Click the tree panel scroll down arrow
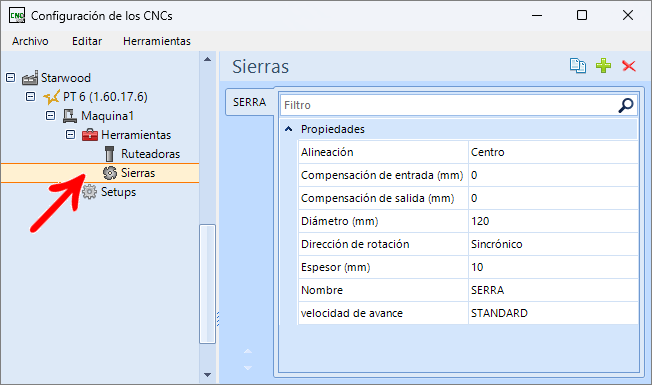Viewport: 654px width, 388px height. coord(207,375)
